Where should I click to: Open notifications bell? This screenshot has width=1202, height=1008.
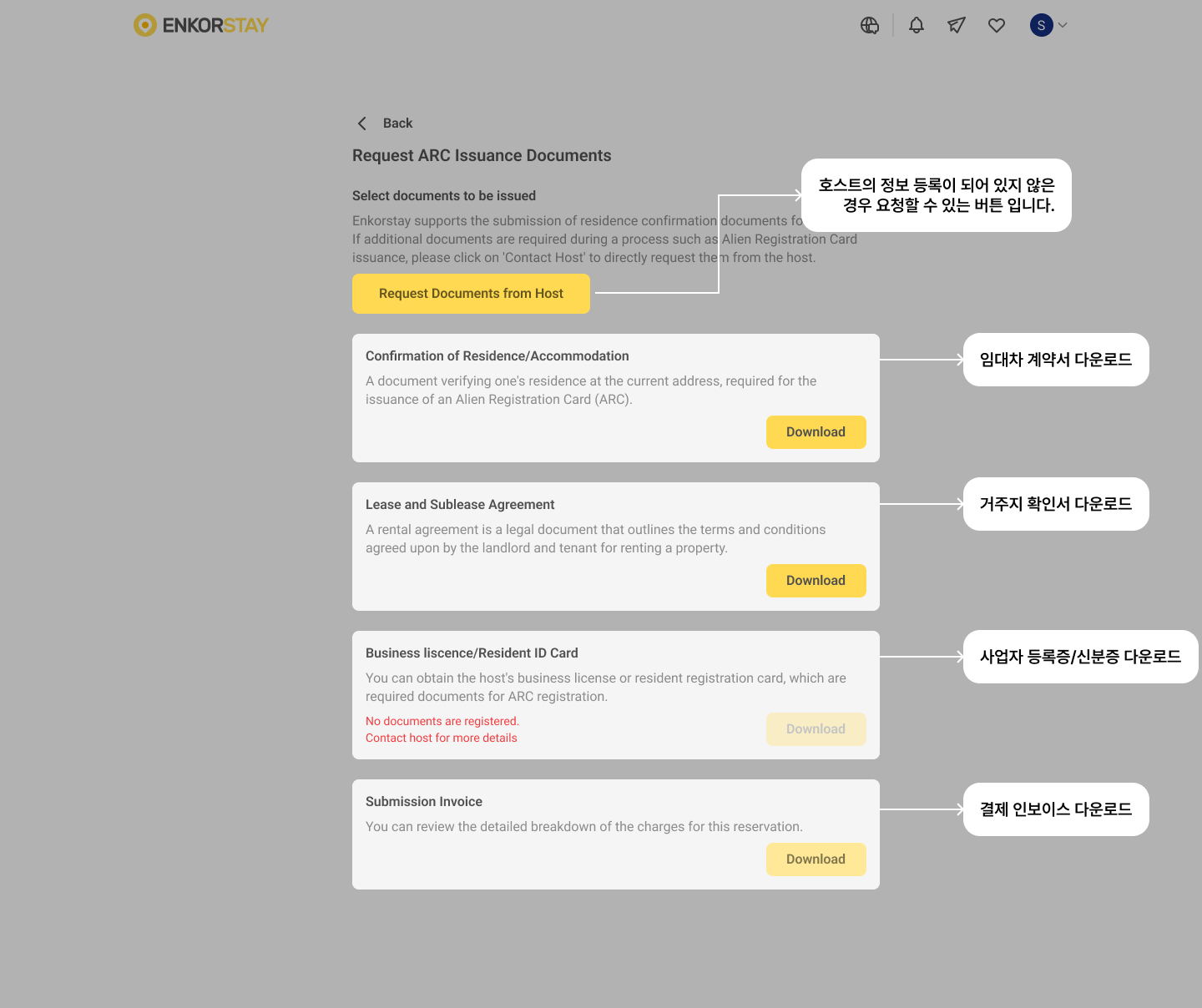(x=917, y=25)
